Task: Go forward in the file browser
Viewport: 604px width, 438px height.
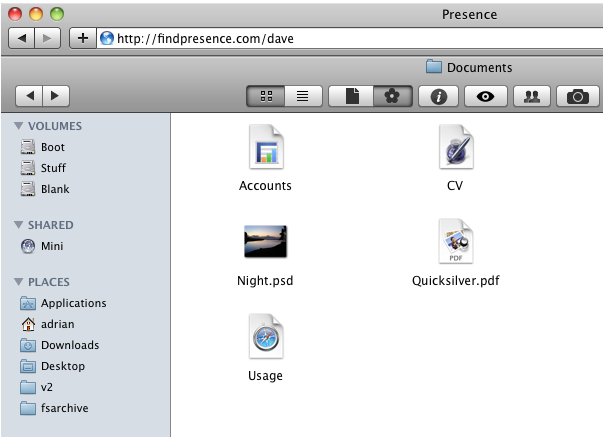Action: 54,96
